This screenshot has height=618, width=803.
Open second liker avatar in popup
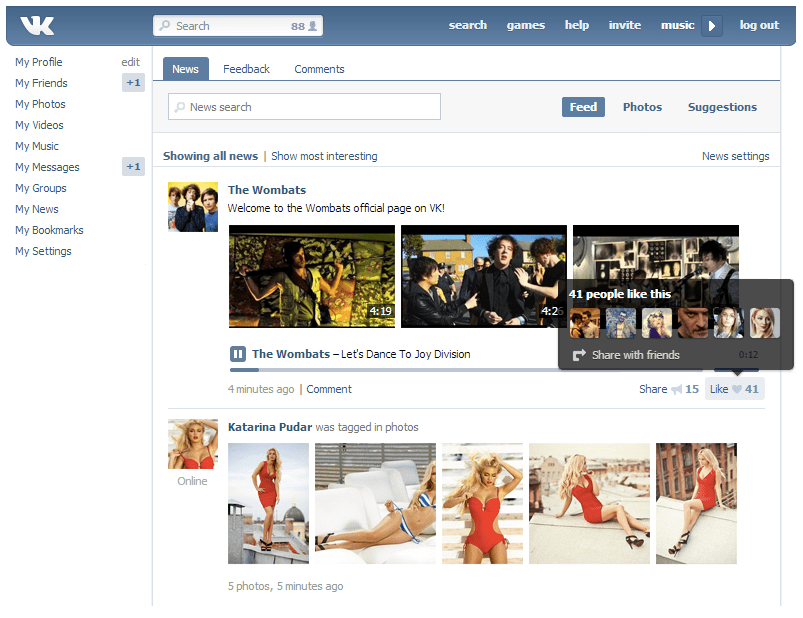click(x=621, y=323)
